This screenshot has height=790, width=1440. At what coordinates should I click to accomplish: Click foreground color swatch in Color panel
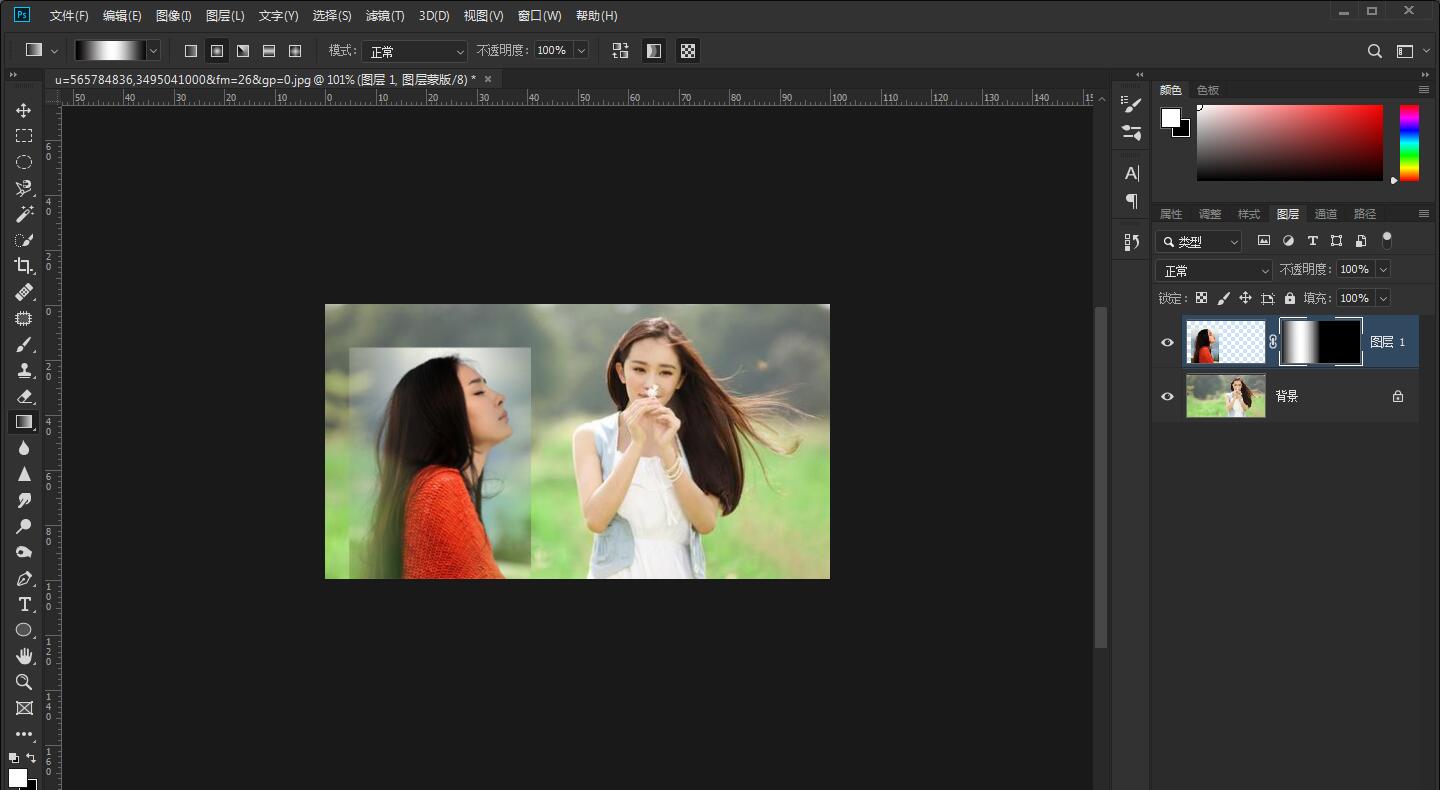coord(1170,118)
